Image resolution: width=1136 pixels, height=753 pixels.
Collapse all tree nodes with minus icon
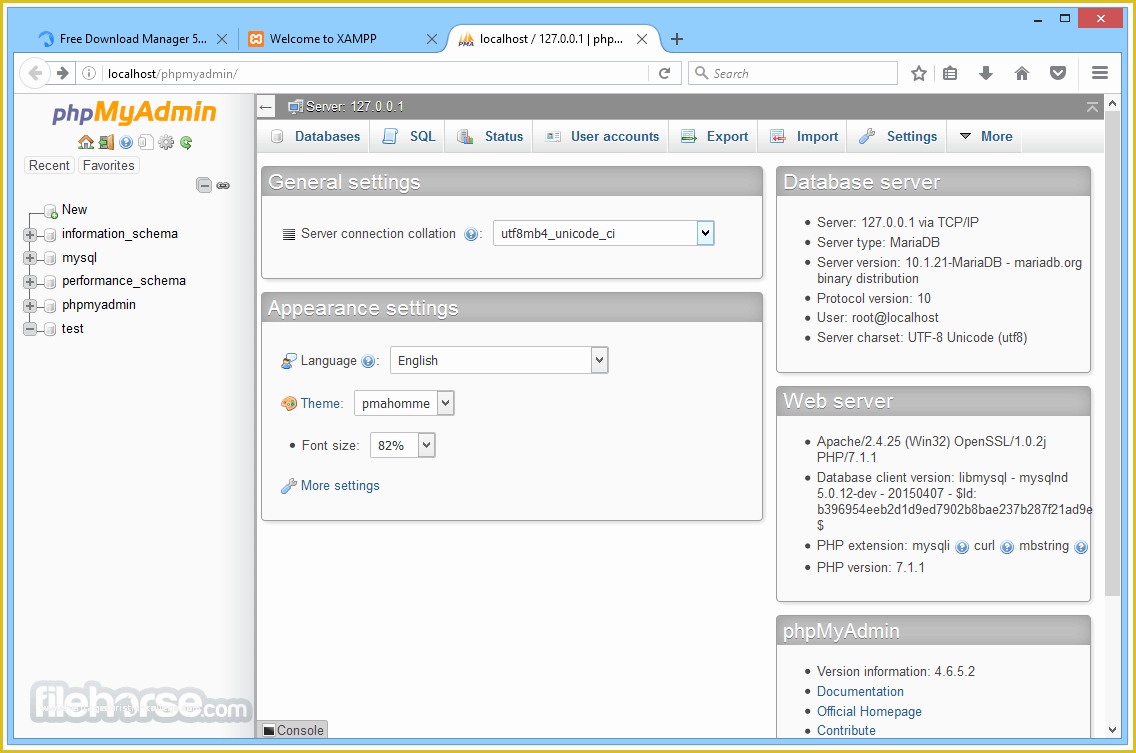pos(204,186)
